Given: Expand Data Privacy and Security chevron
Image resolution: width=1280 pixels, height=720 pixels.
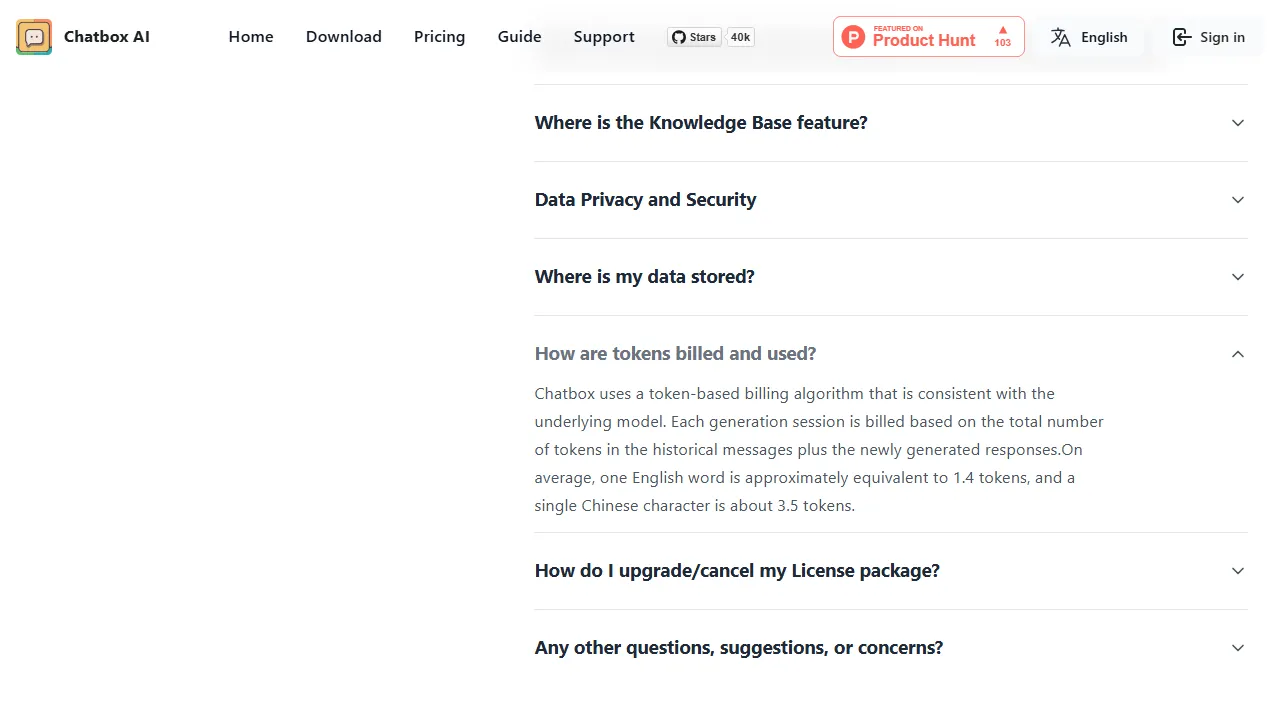Looking at the screenshot, I should 1238,200.
